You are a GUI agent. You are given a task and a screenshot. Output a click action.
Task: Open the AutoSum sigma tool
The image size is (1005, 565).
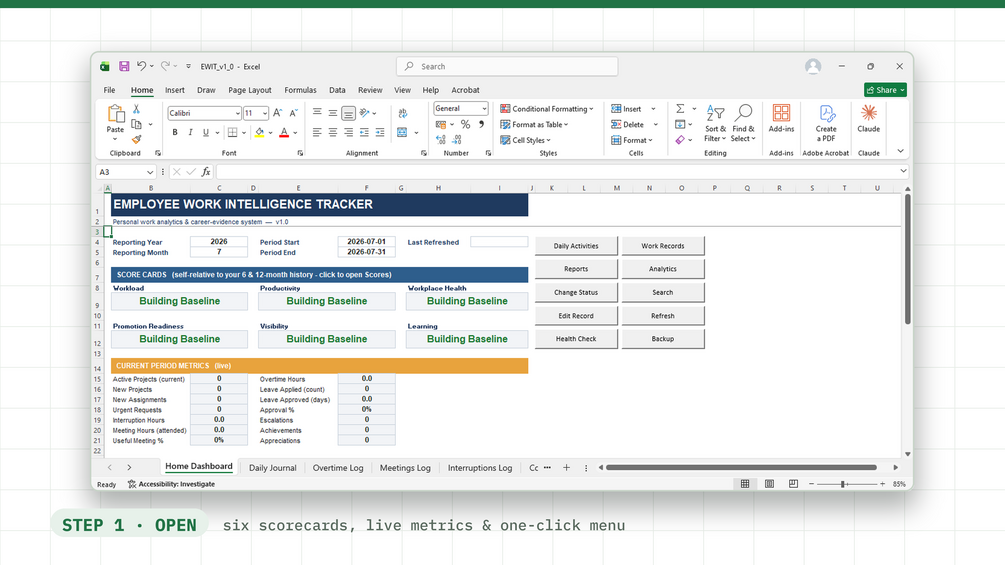pyautogui.click(x=680, y=109)
